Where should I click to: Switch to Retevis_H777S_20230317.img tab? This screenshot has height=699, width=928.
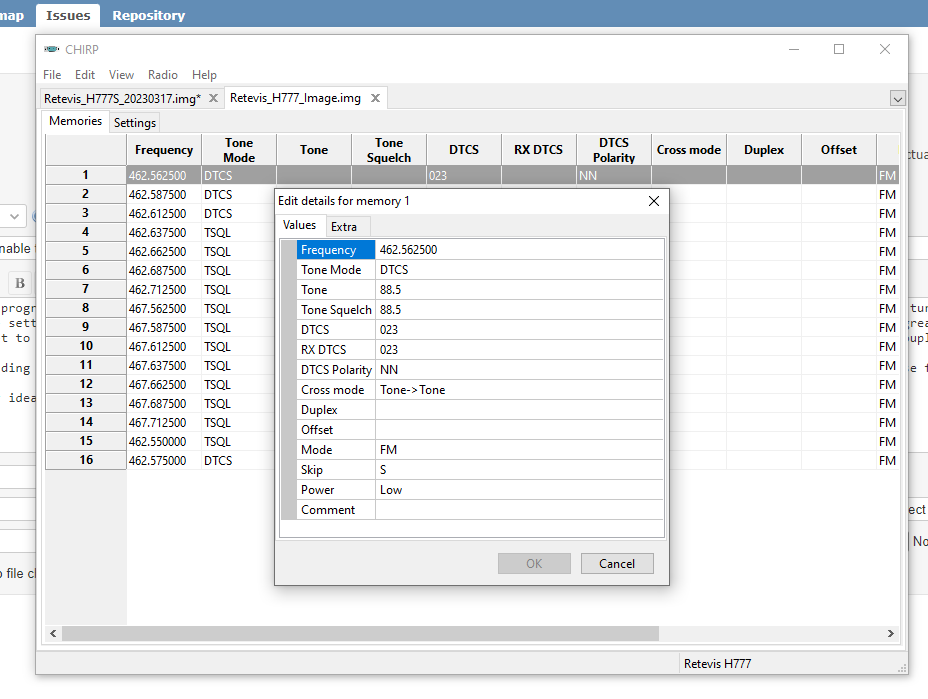[x=123, y=98]
